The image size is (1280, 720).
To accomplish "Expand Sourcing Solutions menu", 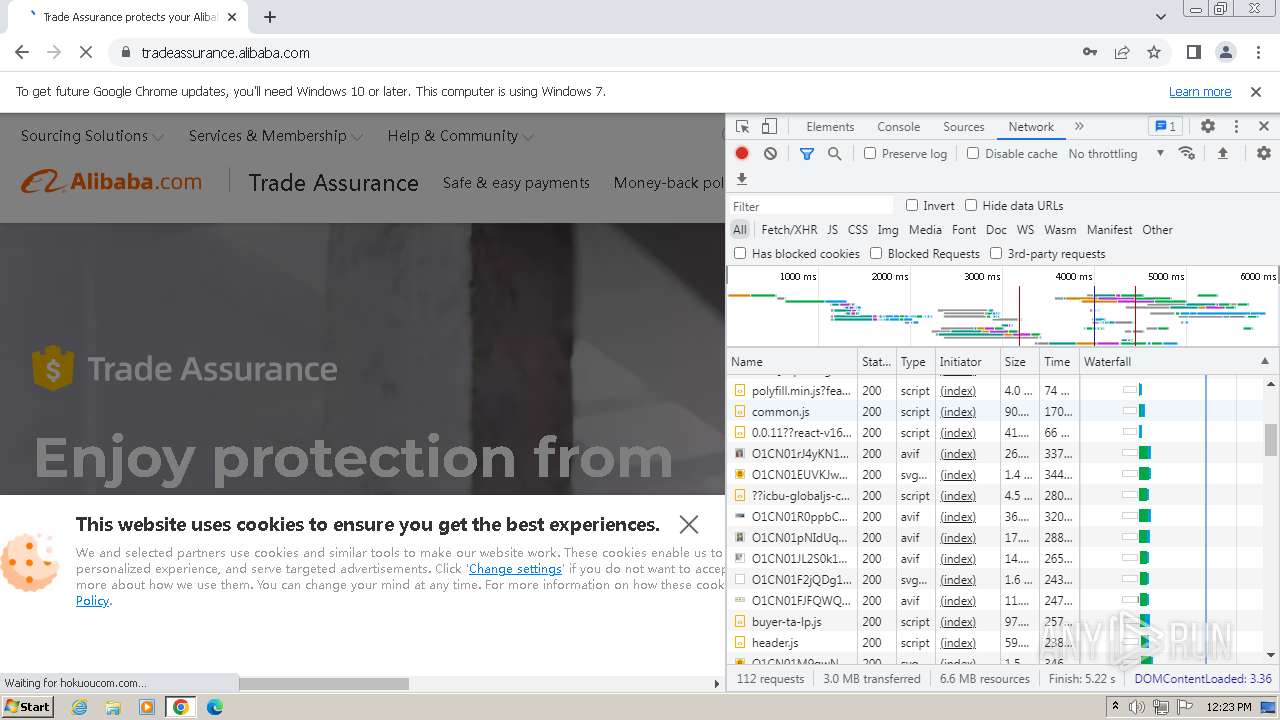I will pyautogui.click(x=92, y=136).
